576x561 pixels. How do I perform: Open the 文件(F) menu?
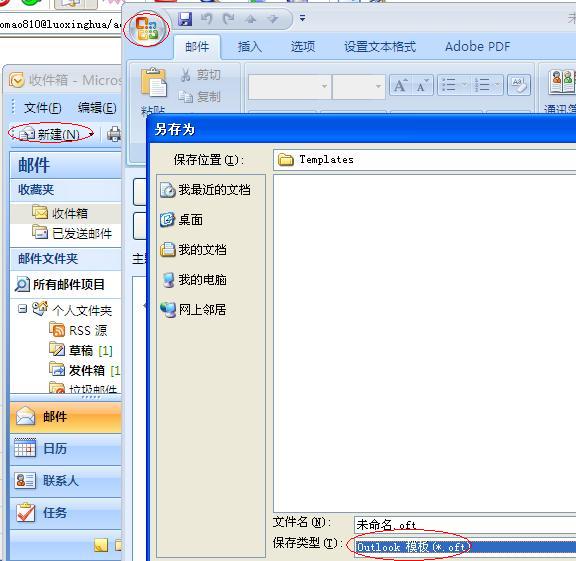(43, 108)
